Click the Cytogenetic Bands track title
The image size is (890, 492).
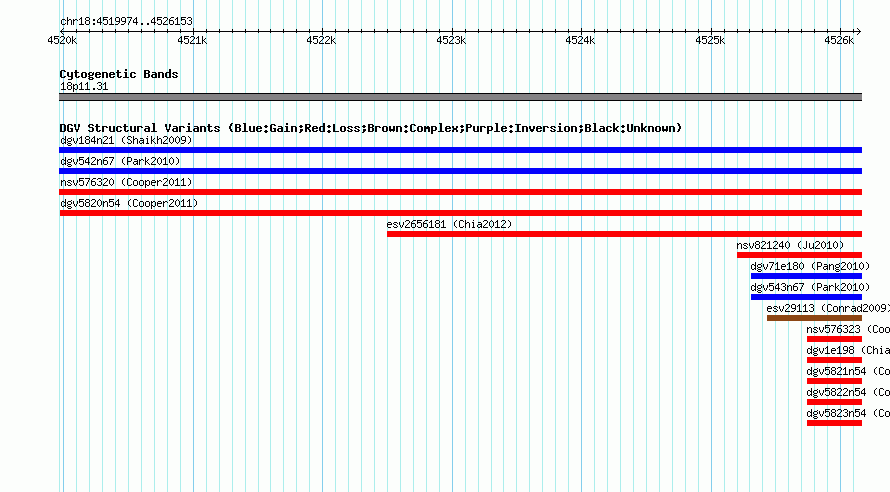119,74
